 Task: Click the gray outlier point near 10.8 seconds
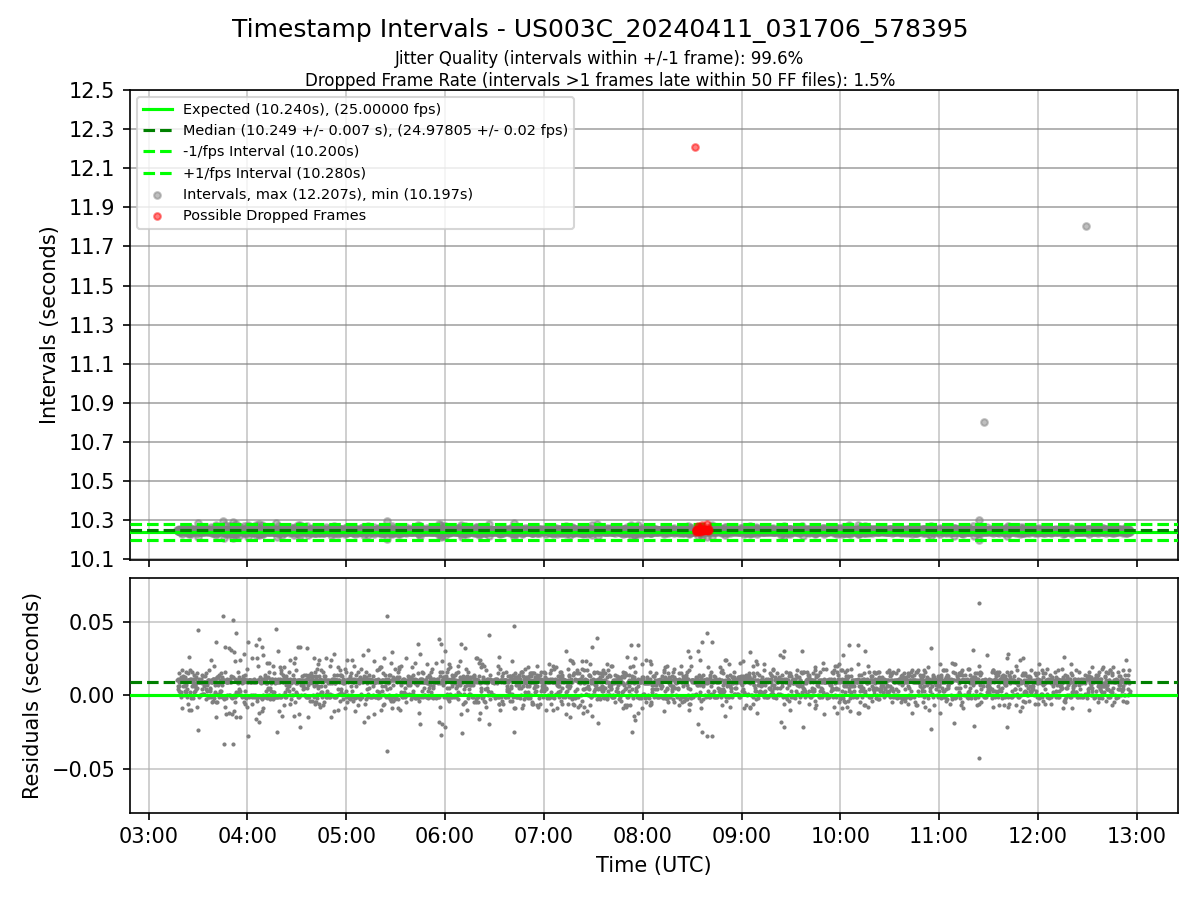[x=984, y=422]
